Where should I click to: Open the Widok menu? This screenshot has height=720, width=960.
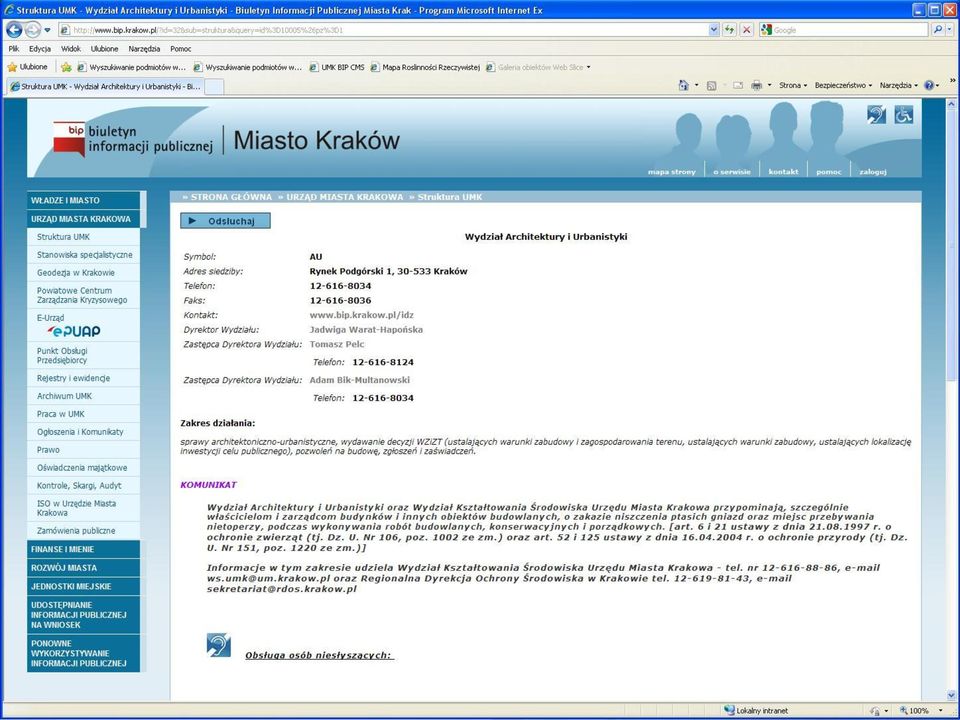(70, 48)
